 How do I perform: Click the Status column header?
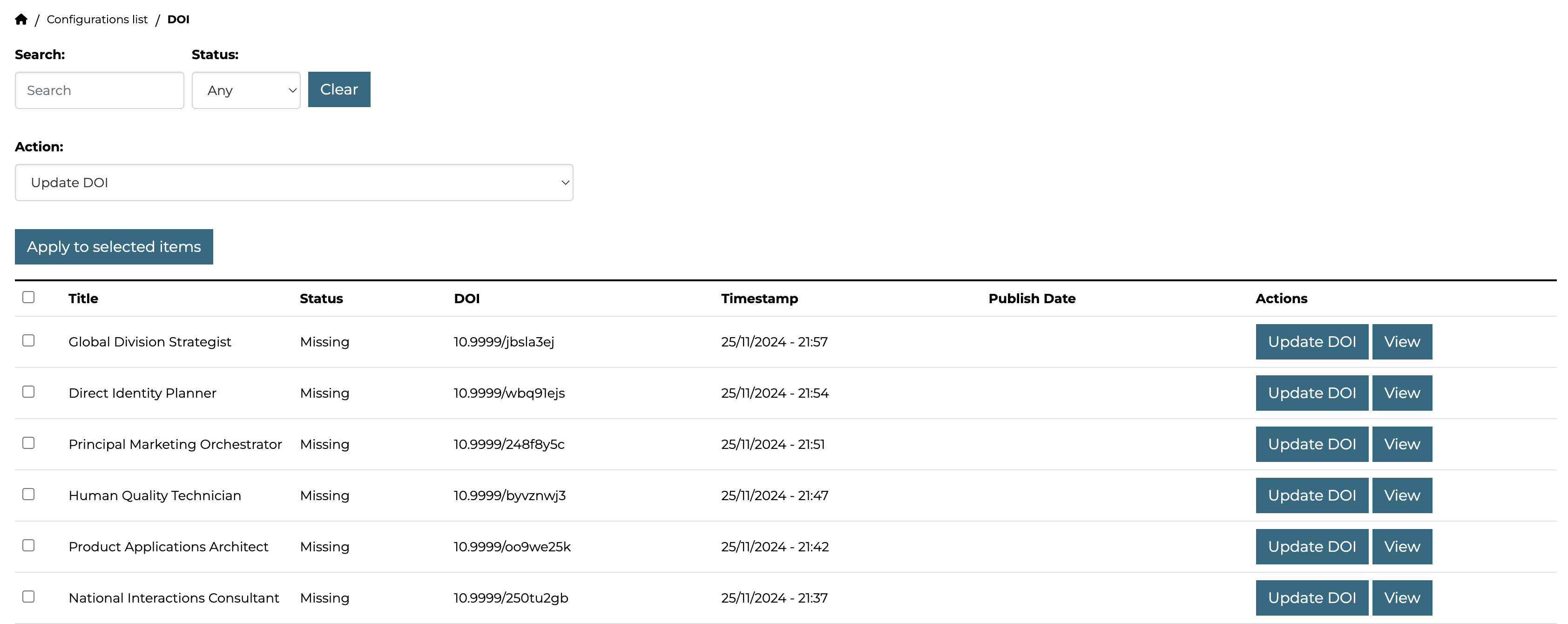pos(321,298)
